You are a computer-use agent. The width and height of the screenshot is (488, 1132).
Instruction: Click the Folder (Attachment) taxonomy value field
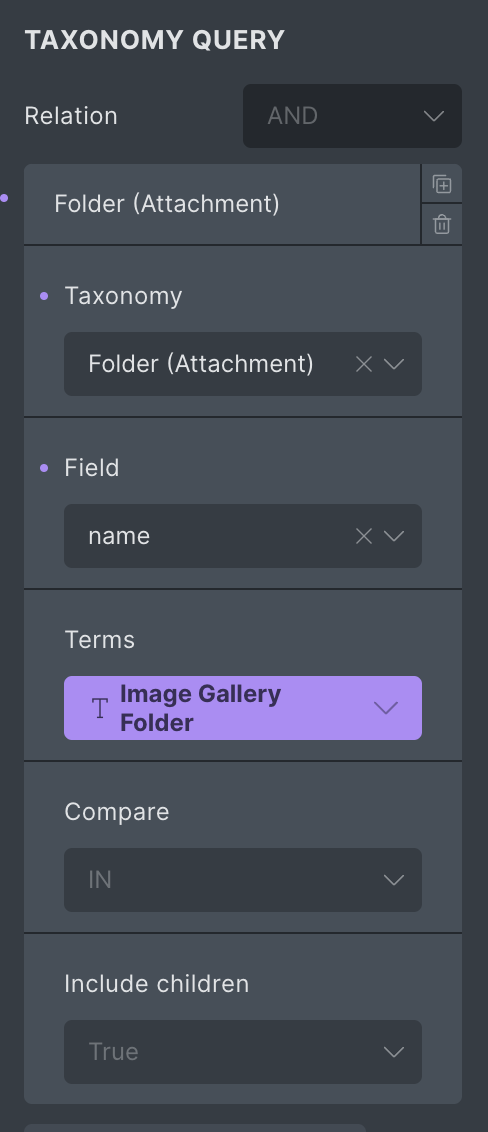point(243,364)
